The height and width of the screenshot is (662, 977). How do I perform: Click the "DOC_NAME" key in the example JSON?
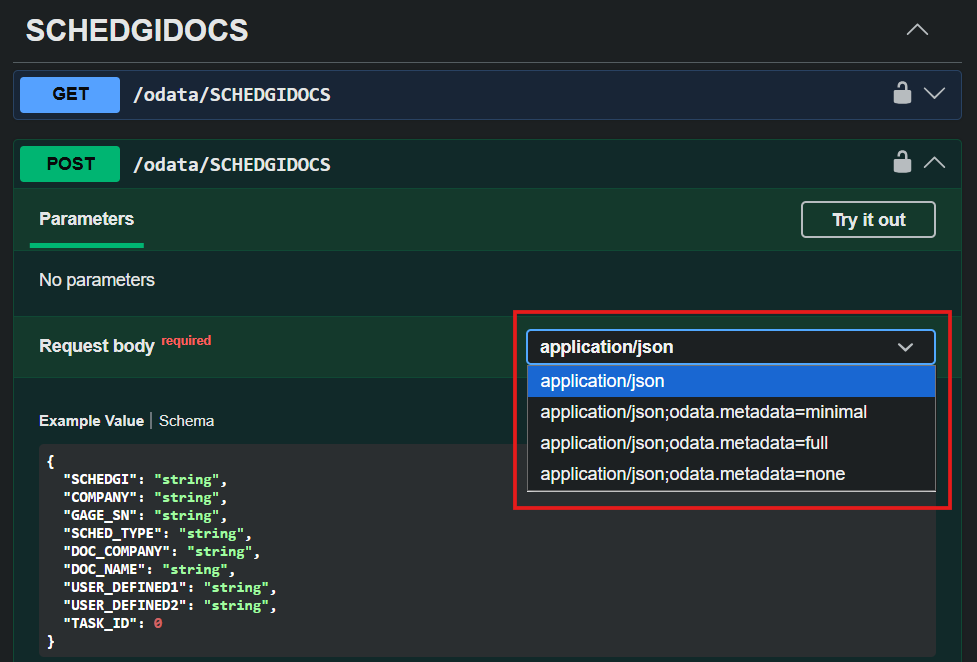[104, 570]
